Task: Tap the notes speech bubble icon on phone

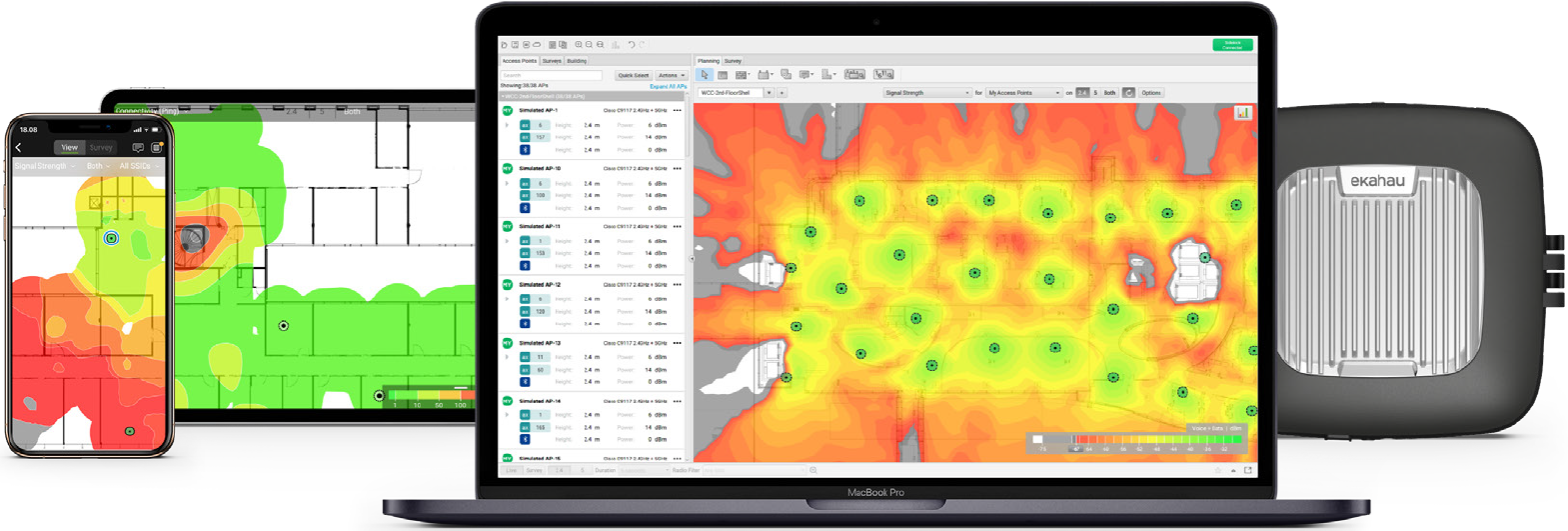Action: coord(138,147)
